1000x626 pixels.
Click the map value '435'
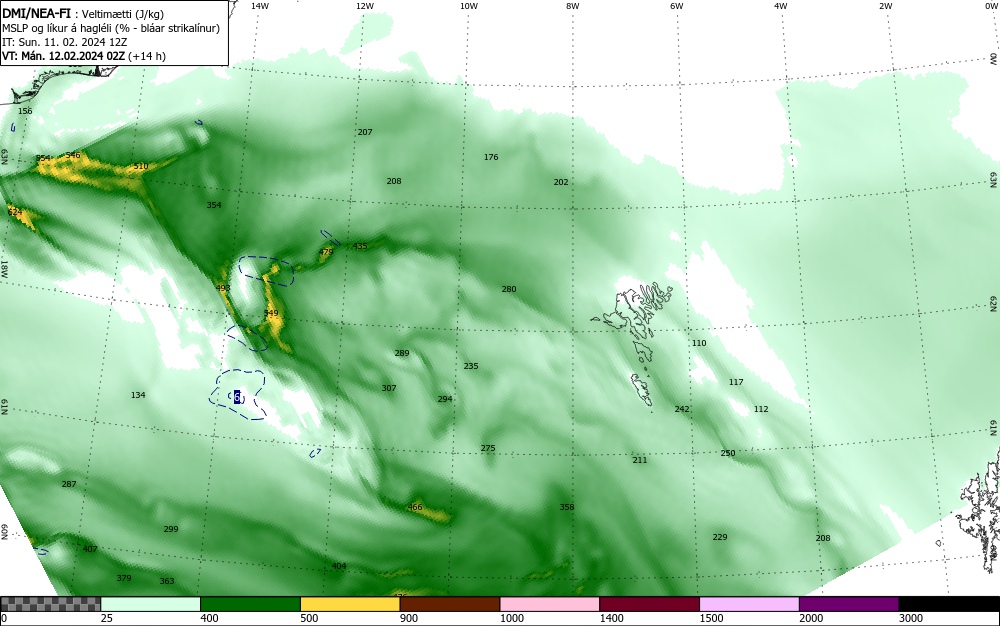[360, 246]
